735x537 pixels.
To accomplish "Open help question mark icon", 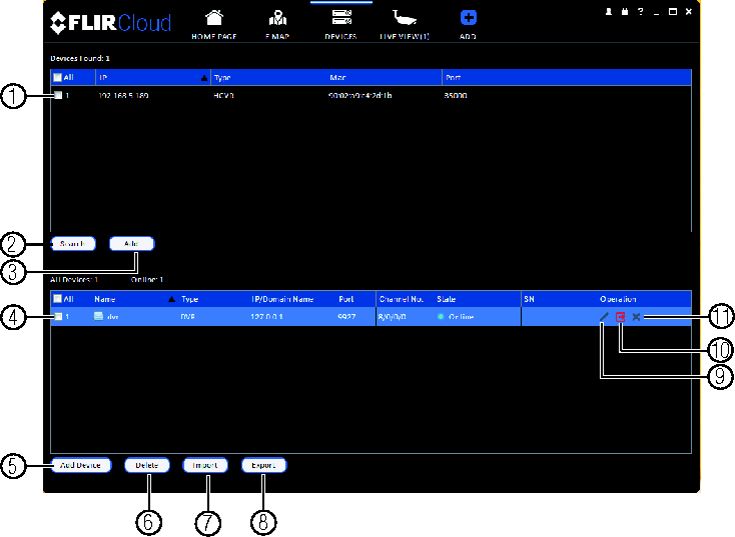I will tap(640, 12).
